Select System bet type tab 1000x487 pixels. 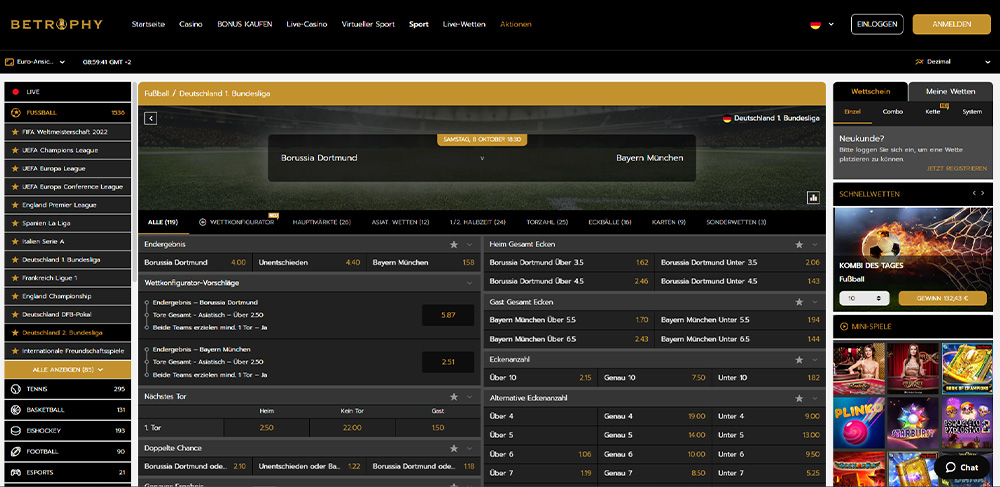(972, 112)
